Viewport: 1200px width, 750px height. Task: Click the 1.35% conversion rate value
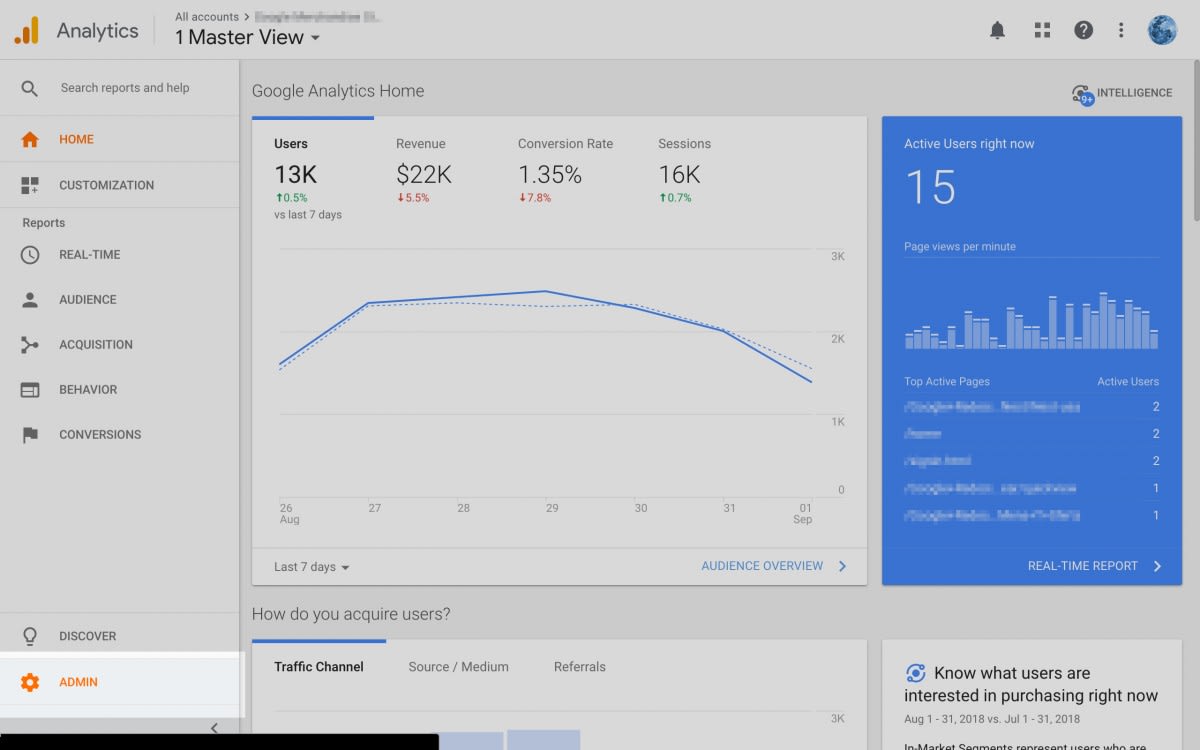pyautogui.click(x=550, y=175)
